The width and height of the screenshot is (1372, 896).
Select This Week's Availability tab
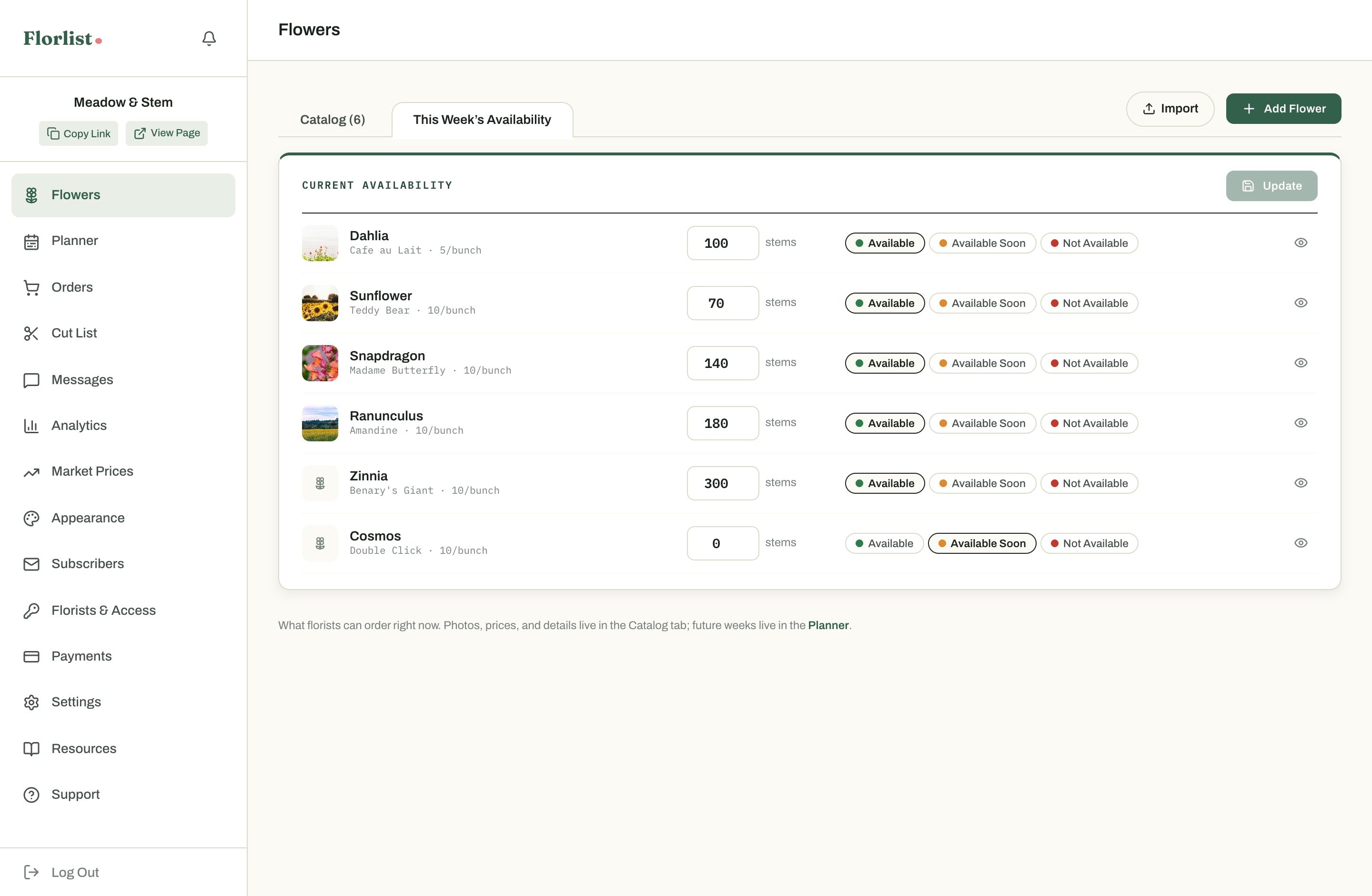pos(482,119)
